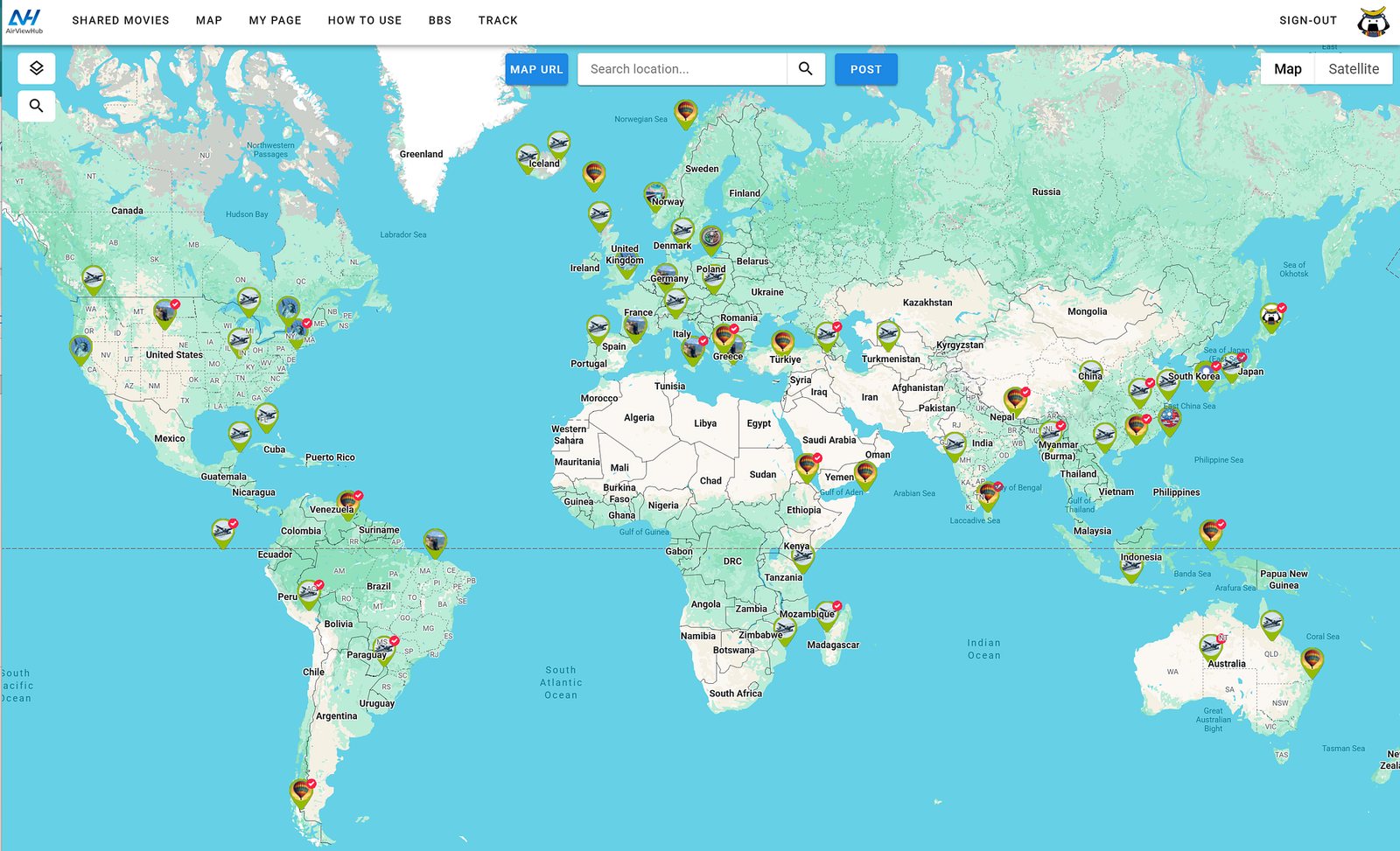
Task: Select airplane marker in Pacific west of Ecuador
Action: [223, 533]
